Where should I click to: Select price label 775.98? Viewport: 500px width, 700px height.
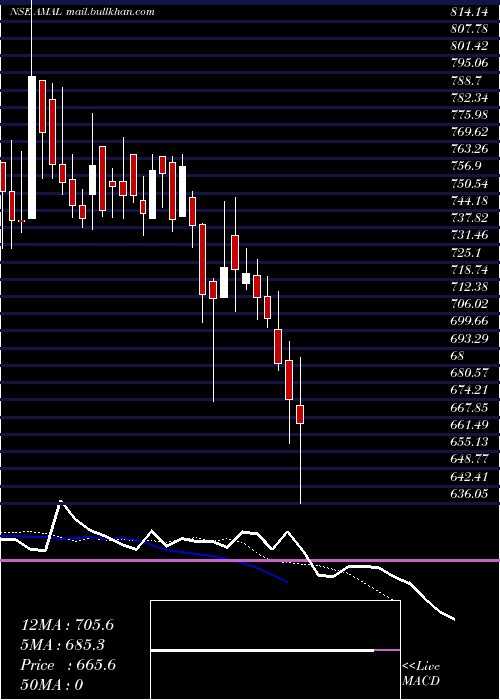click(469, 115)
